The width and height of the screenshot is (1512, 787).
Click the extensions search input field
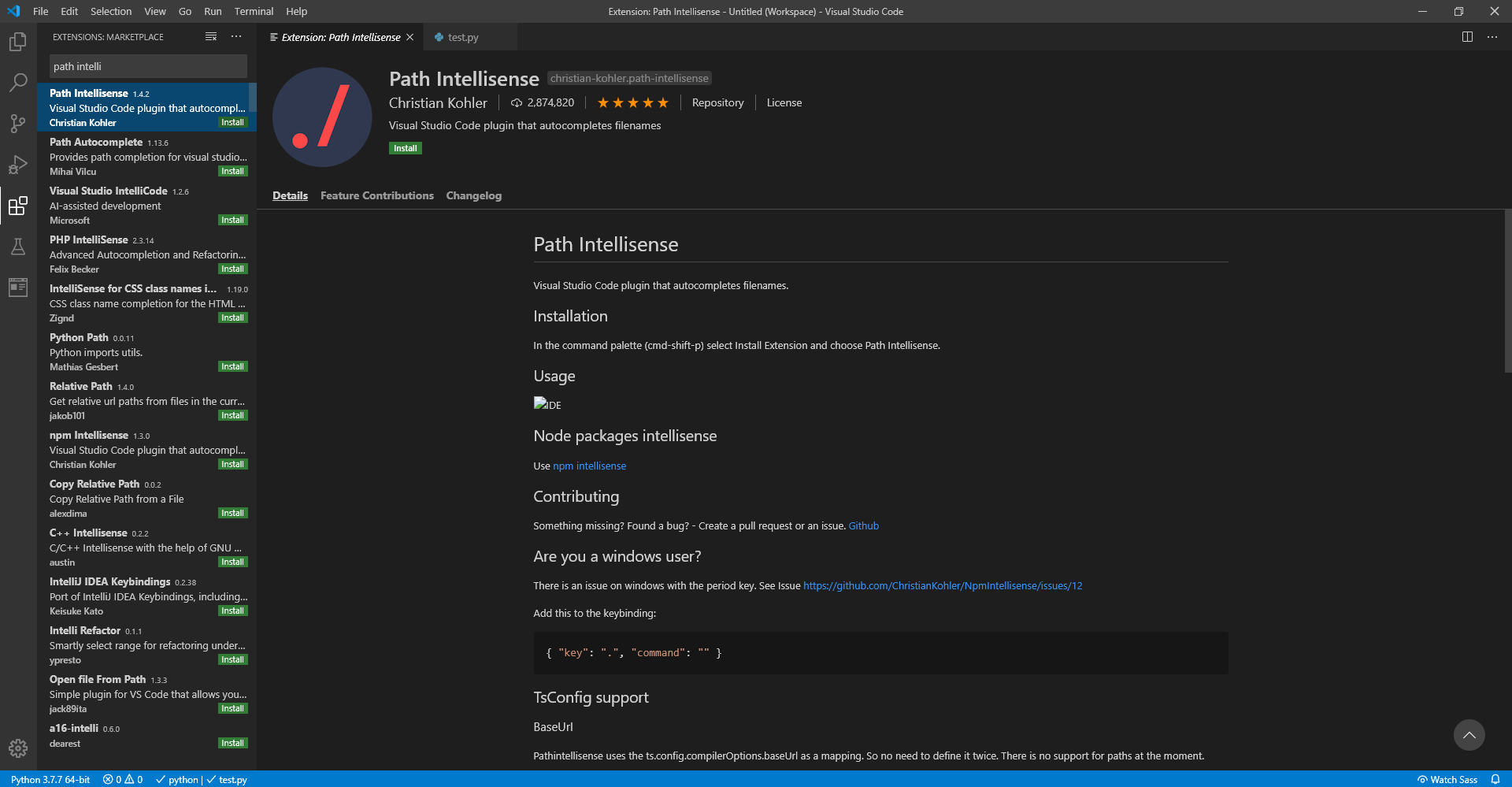click(x=148, y=66)
